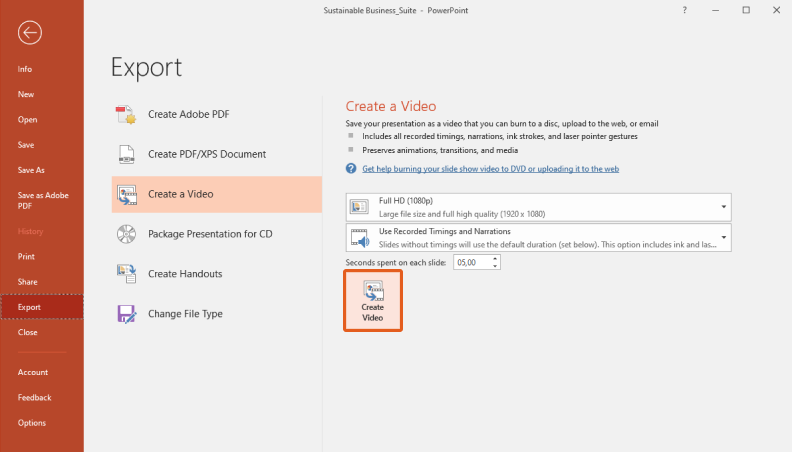Select the Create Handouts option
Screen dimensions: 792x452
[217, 274]
